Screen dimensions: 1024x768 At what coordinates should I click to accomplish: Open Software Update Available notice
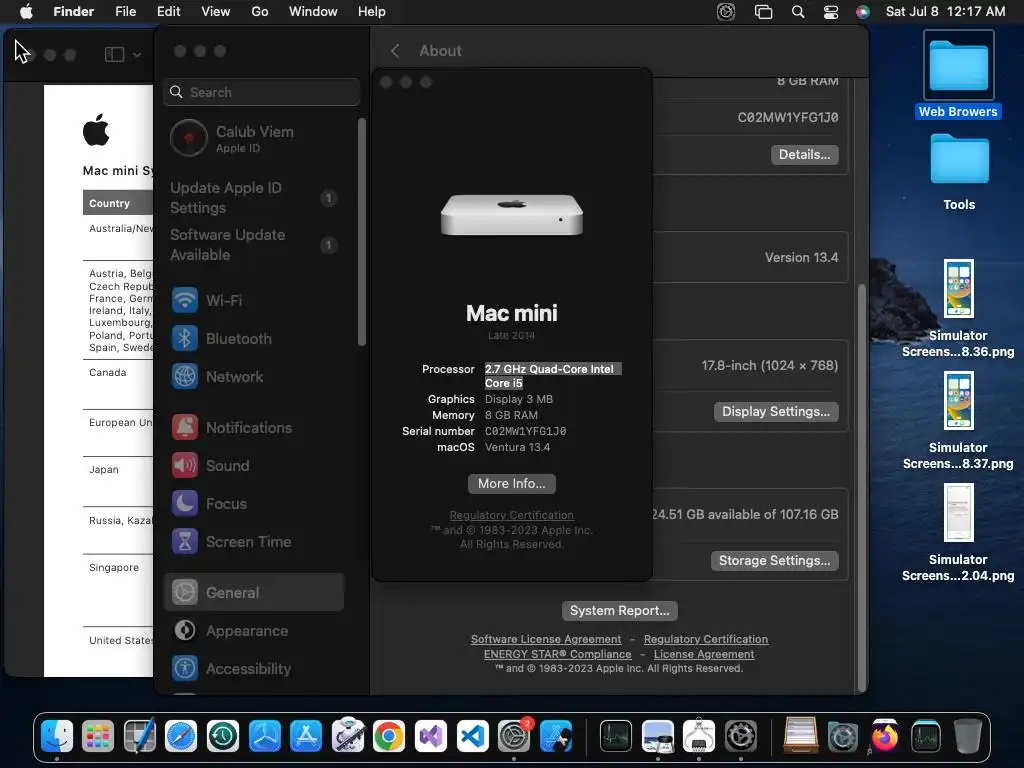click(254, 245)
